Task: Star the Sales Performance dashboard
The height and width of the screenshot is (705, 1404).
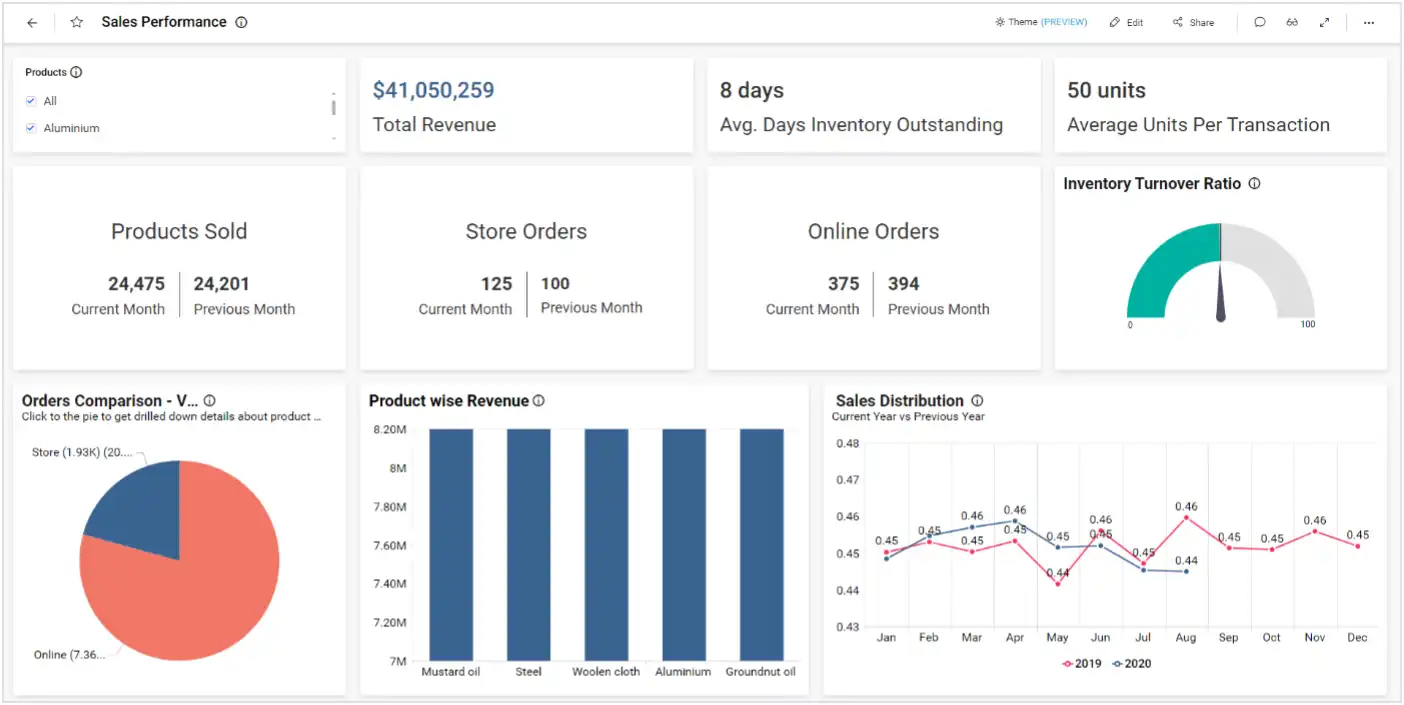Action: click(76, 21)
